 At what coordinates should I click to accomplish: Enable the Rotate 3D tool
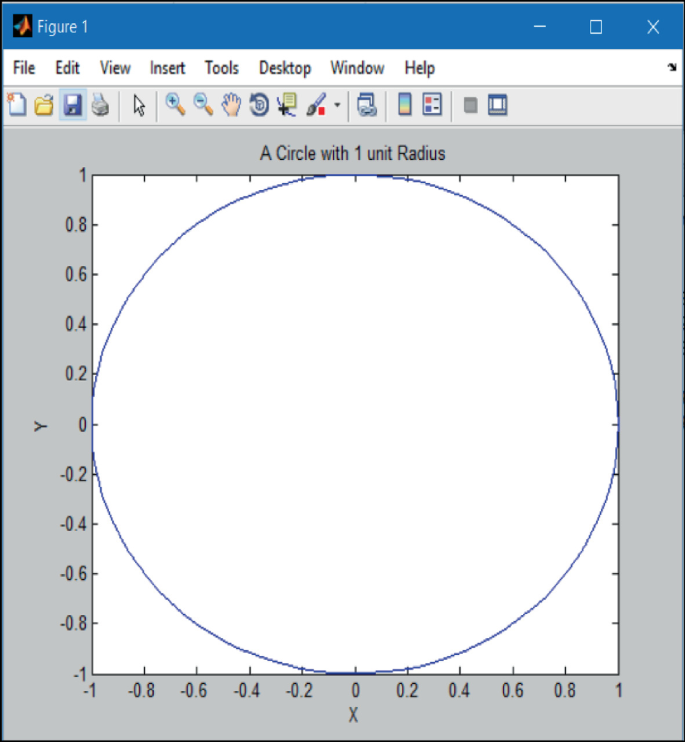(259, 105)
